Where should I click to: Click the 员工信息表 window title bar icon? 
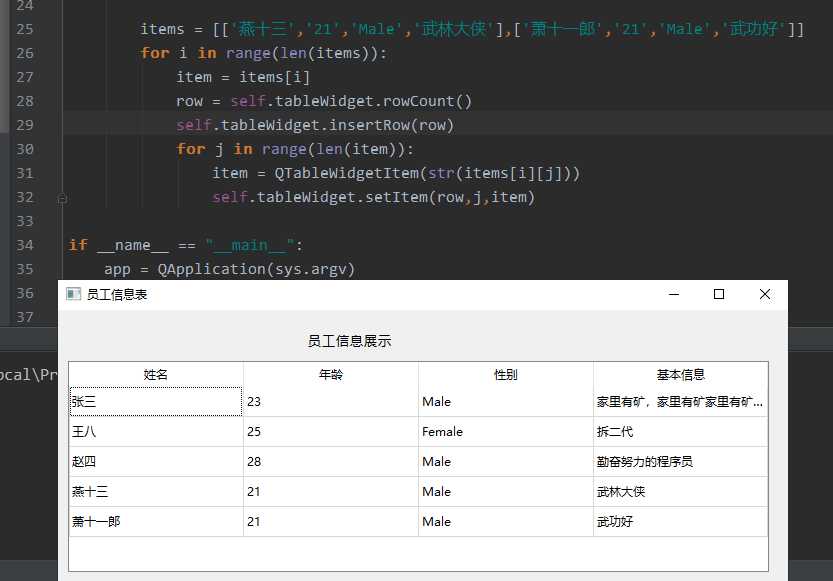[73, 293]
